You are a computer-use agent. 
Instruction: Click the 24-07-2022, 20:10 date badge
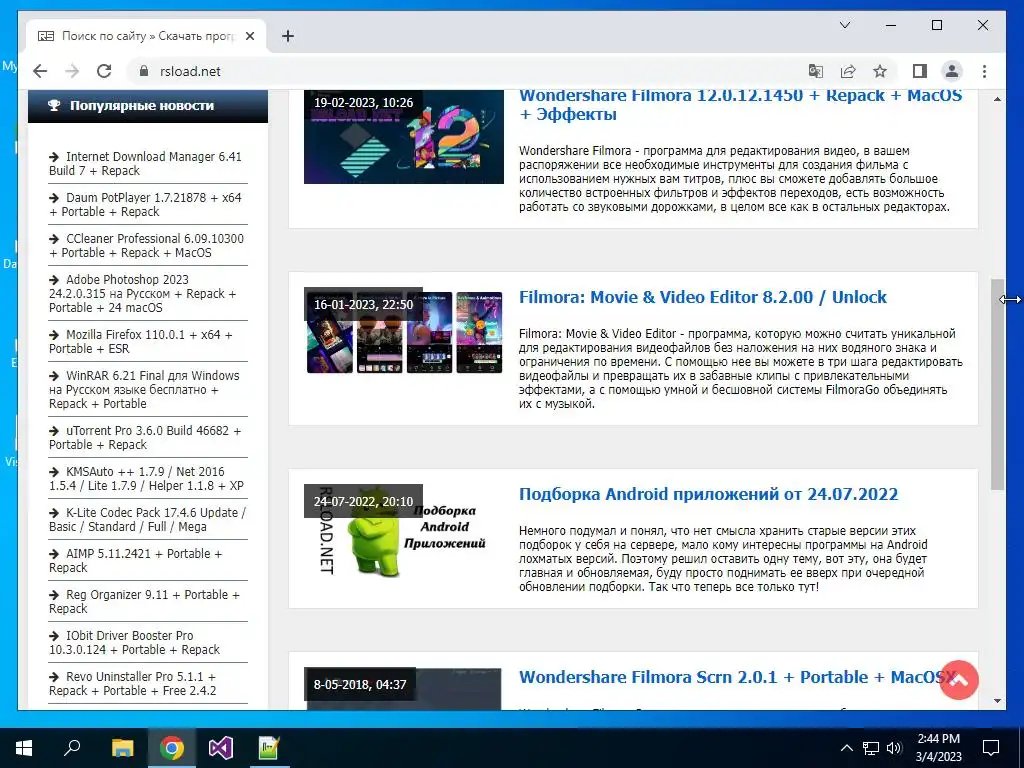coord(364,502)
